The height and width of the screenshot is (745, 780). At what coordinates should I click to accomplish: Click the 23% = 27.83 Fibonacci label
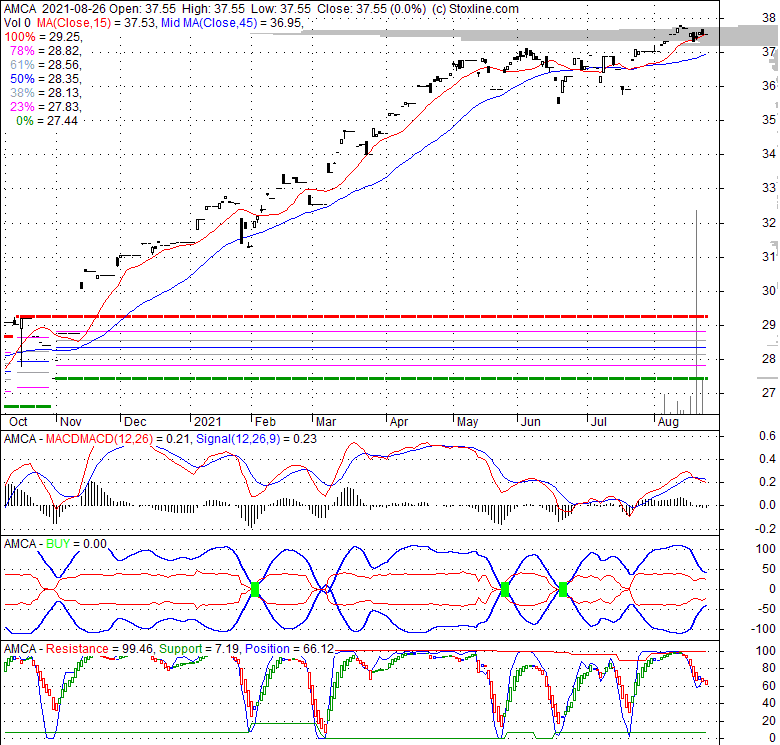45,106
